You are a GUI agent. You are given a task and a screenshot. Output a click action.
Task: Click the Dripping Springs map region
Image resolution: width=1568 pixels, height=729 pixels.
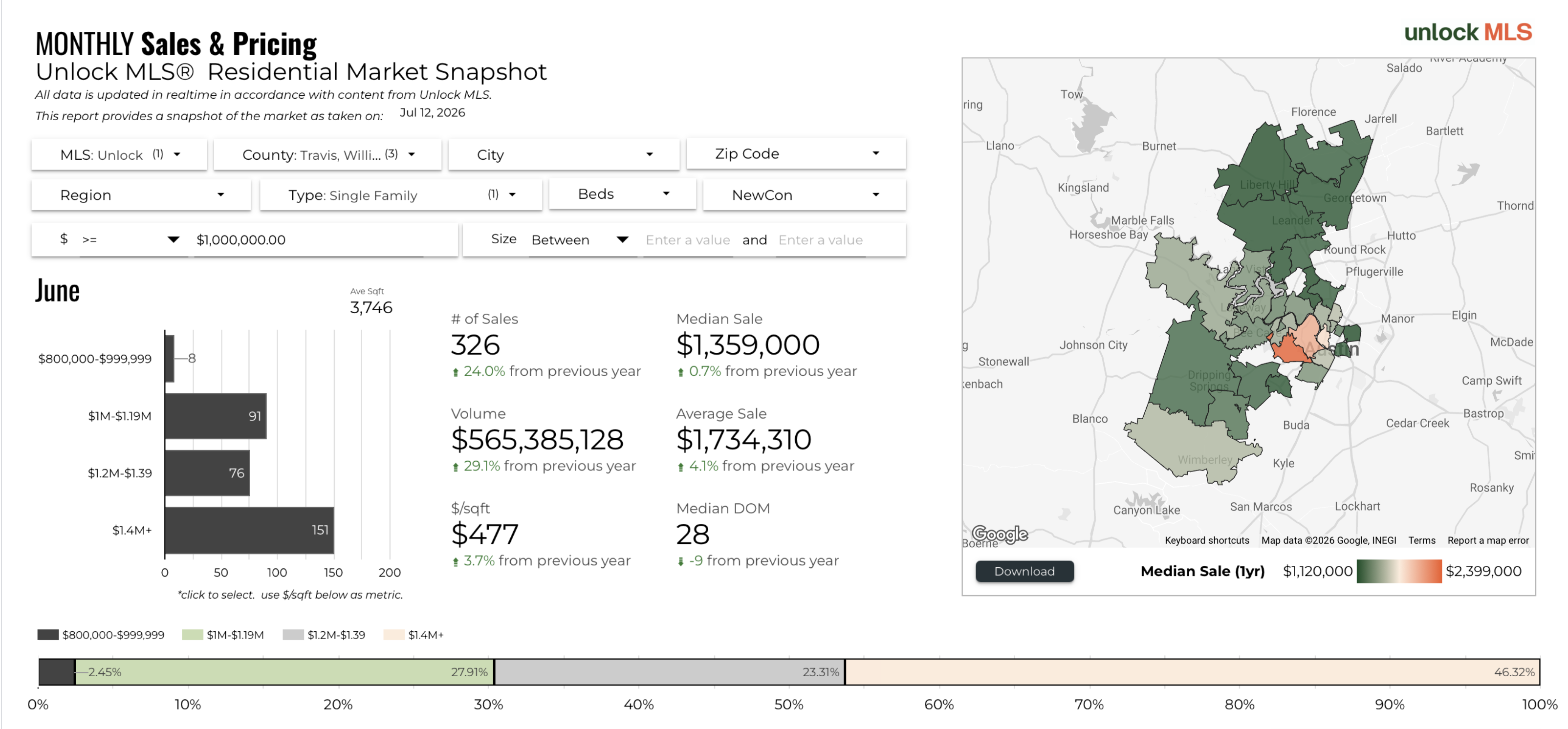1187,371
